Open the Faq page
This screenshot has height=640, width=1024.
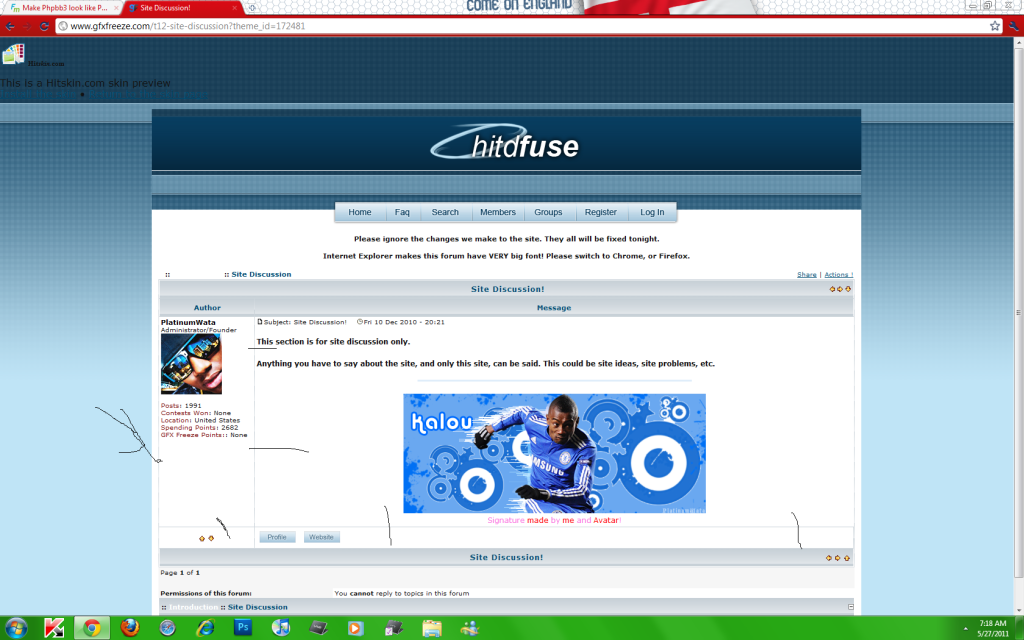pyautogui.click(x=402, y=212)
